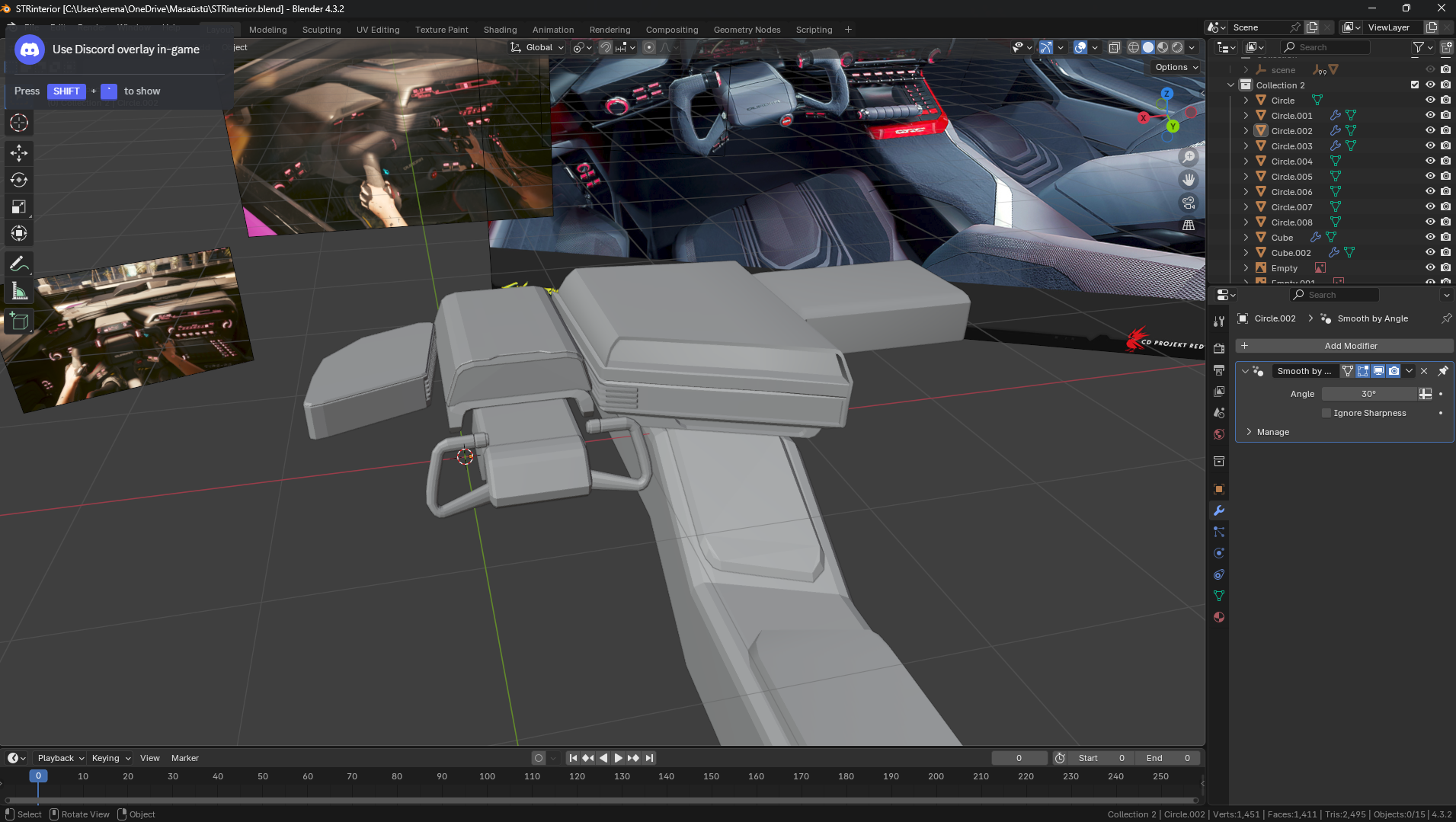Toggle the camera view icon
The image size is (1456, 822).
tap(1189, 203)
